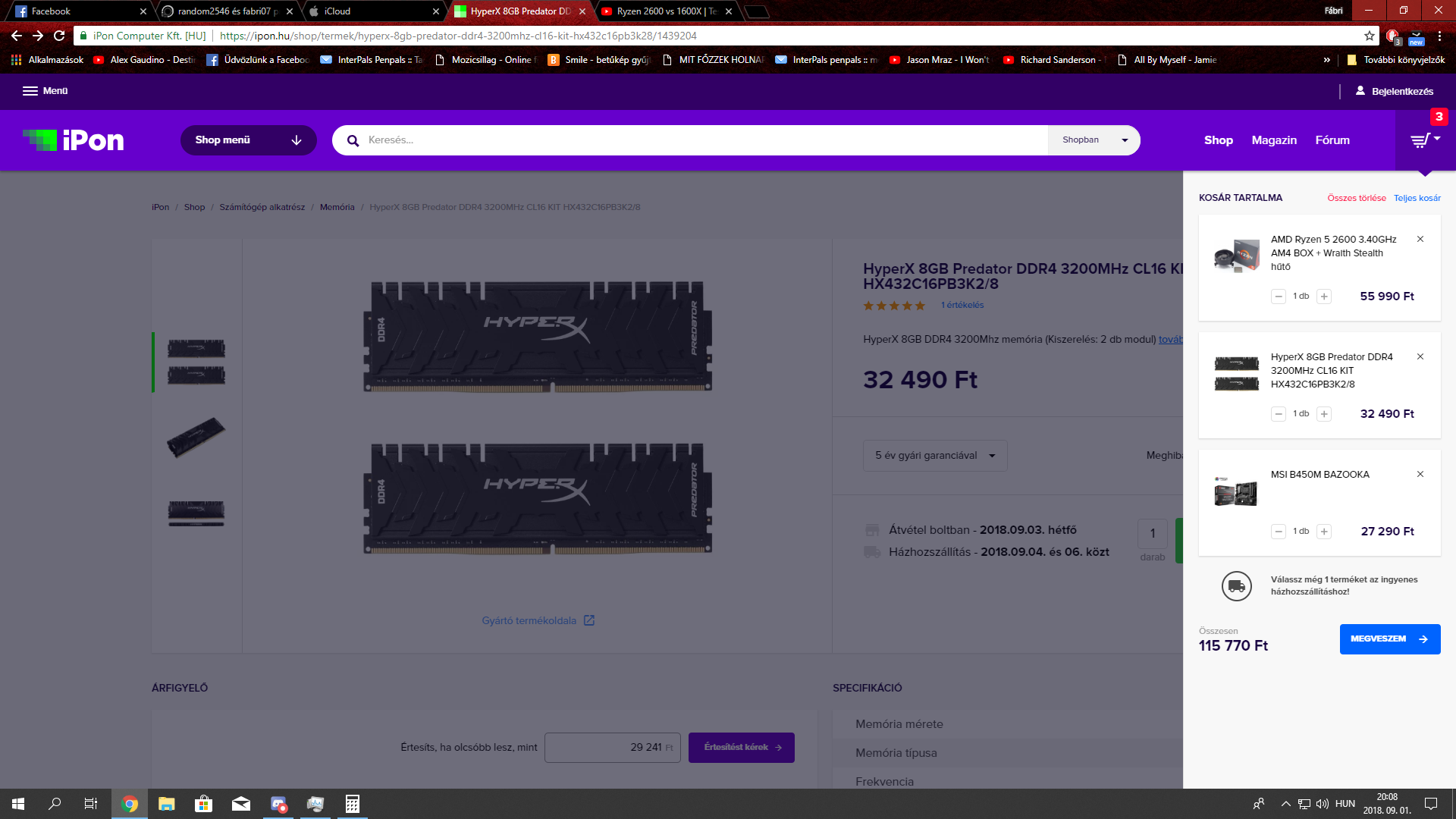This screenshot has width=1456, height=819.
Task: Open the Shopban search scope dropdown
Action: (x=1094, y=140)
